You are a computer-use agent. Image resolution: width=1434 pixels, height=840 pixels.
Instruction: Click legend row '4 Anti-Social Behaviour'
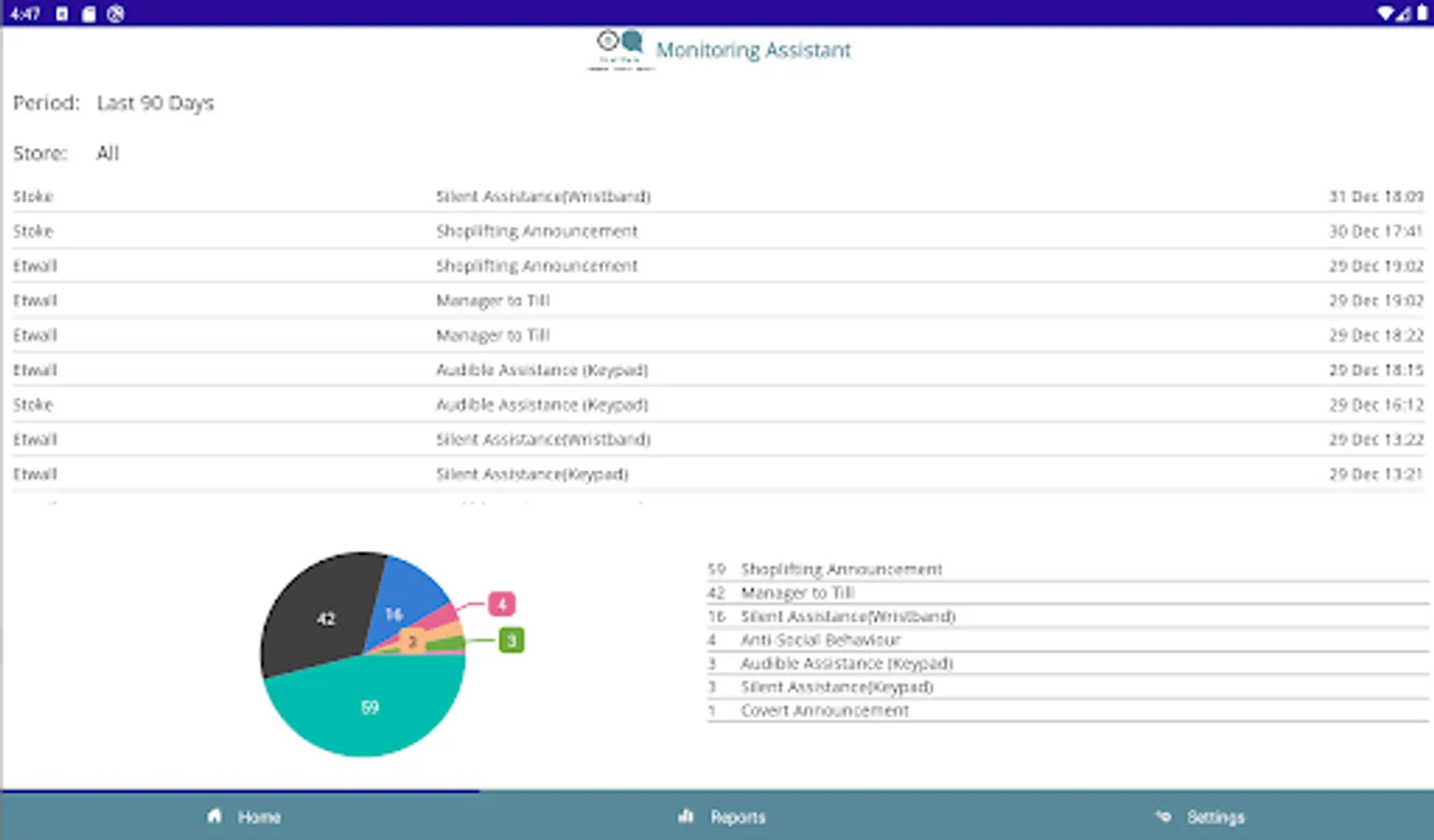point(1067,639)
